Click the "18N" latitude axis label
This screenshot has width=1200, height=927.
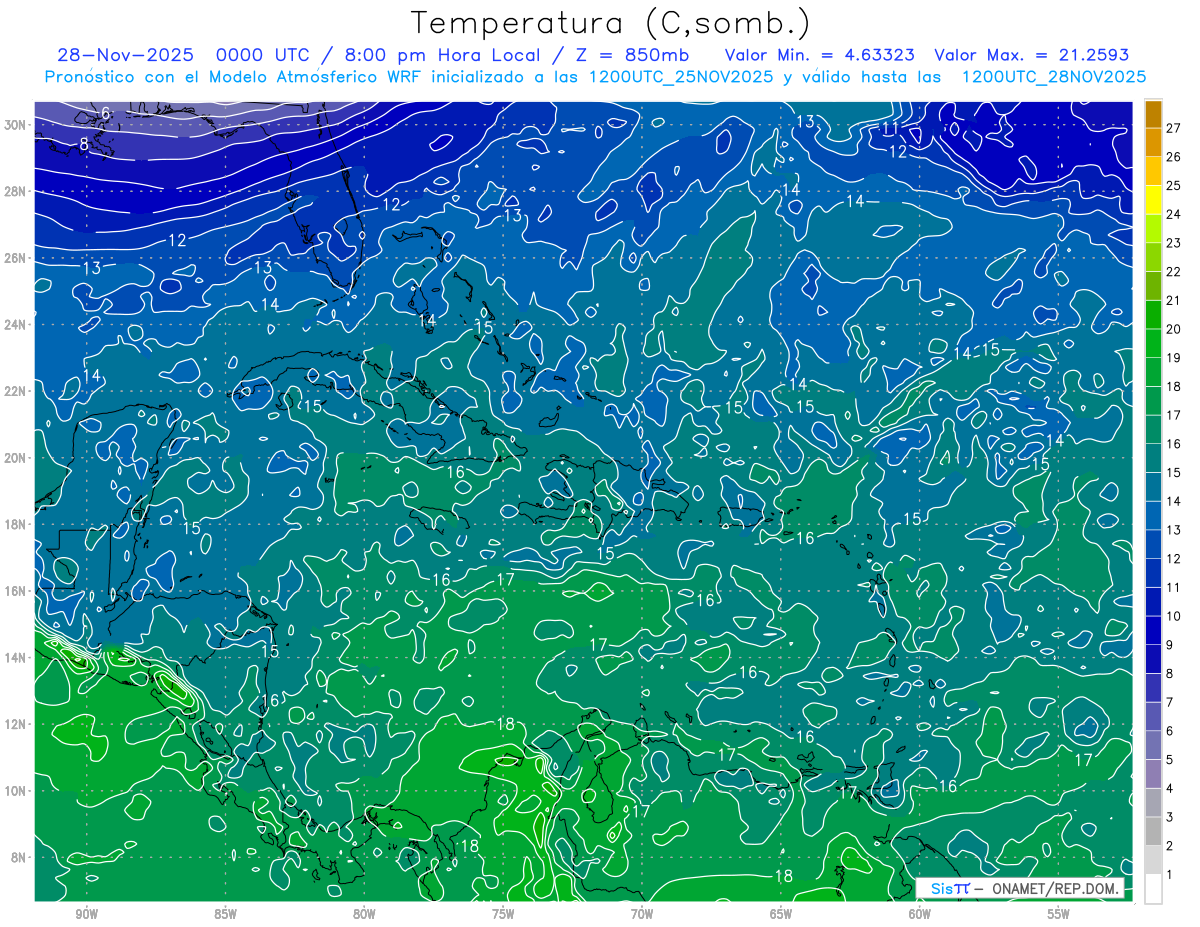16,524
